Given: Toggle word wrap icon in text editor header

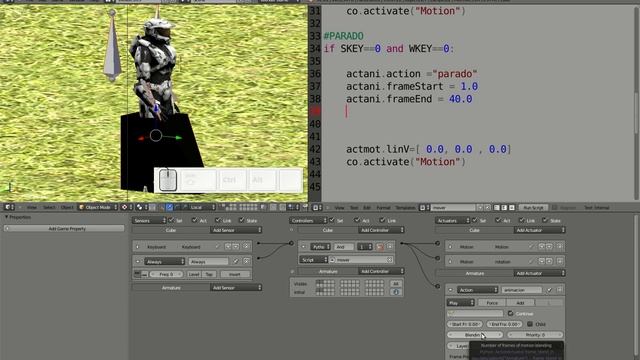Looking at the screenshot, I should [504, 207].
